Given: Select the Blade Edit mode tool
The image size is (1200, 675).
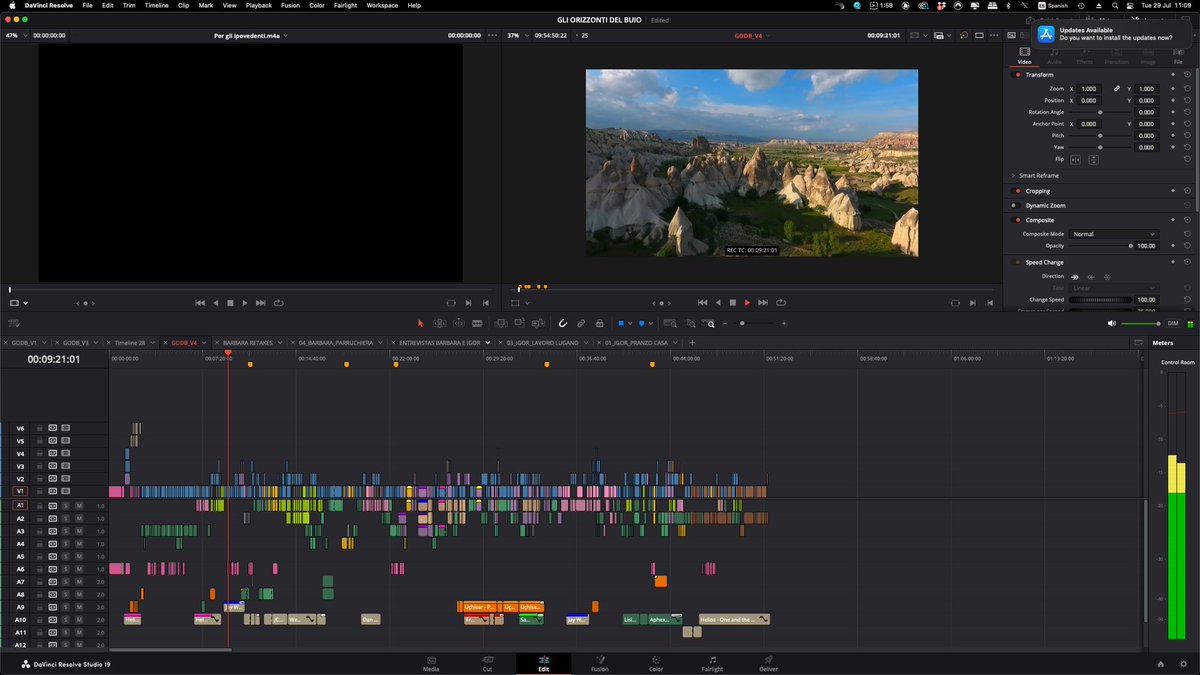Looking at the screenshot, I should click(x=476, y=323).
